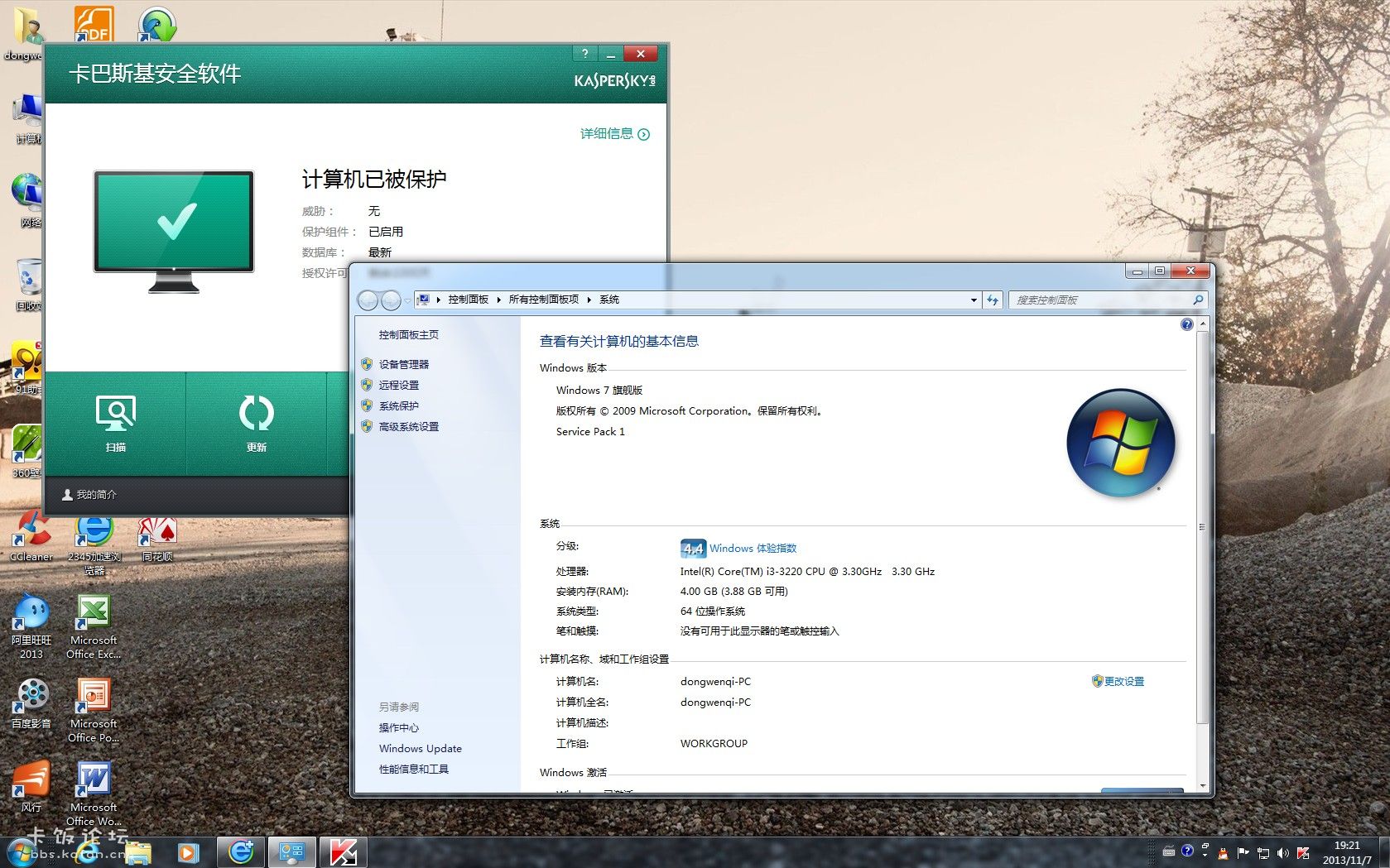Click the 2345 browser taskbar button
This screenshot has height=868, width=1390.
(x=241, y=852)
